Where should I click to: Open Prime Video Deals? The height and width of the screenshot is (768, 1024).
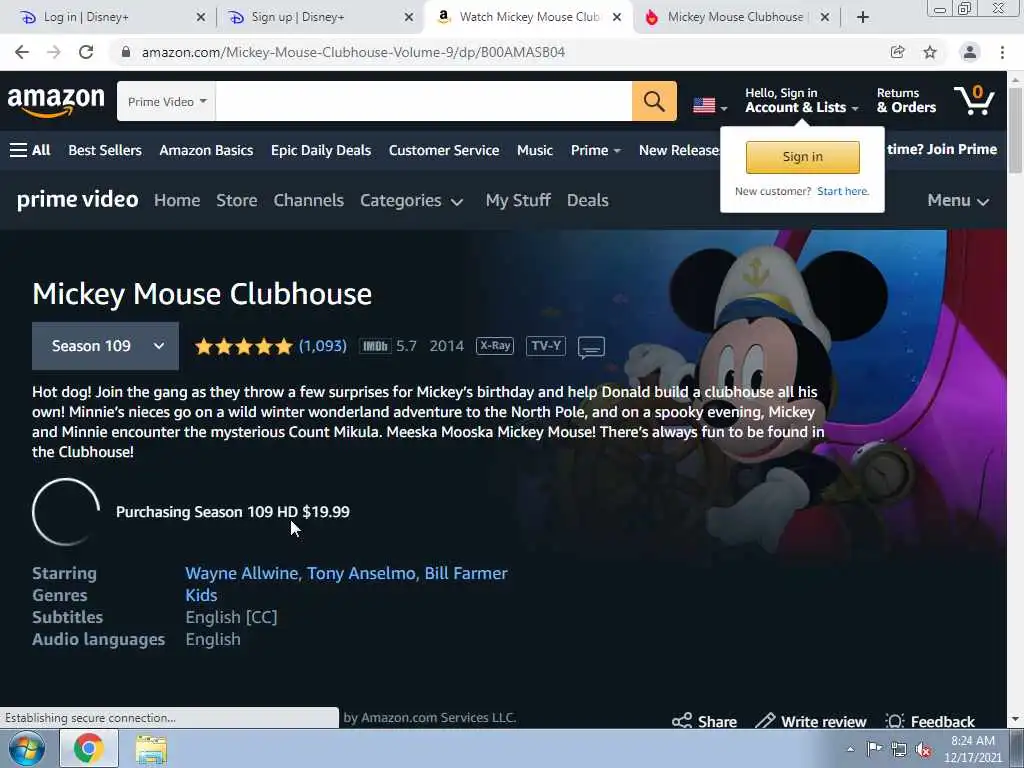point(588,200)
